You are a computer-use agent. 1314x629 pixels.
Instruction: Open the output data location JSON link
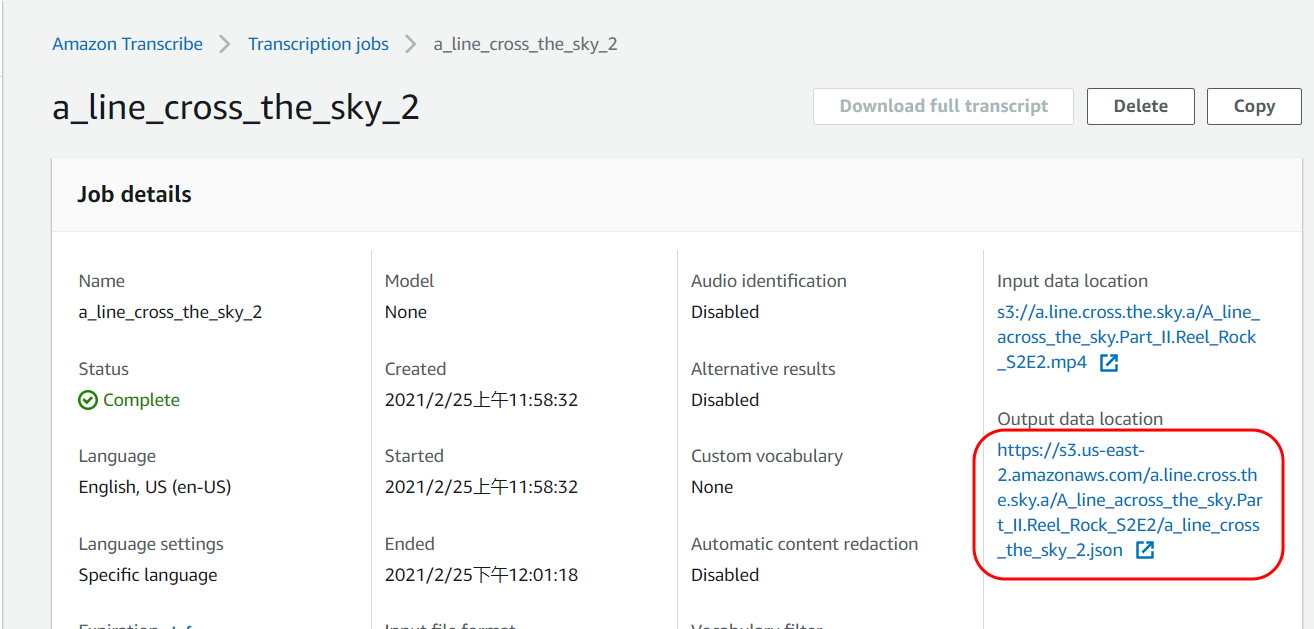coord(1127,500)
